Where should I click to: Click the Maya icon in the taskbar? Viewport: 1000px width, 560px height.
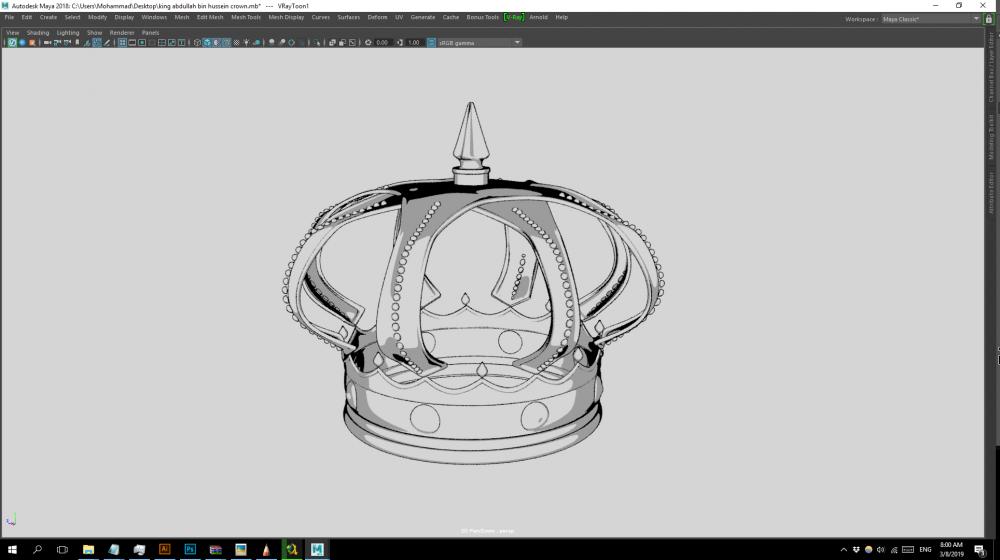point(317,549)
